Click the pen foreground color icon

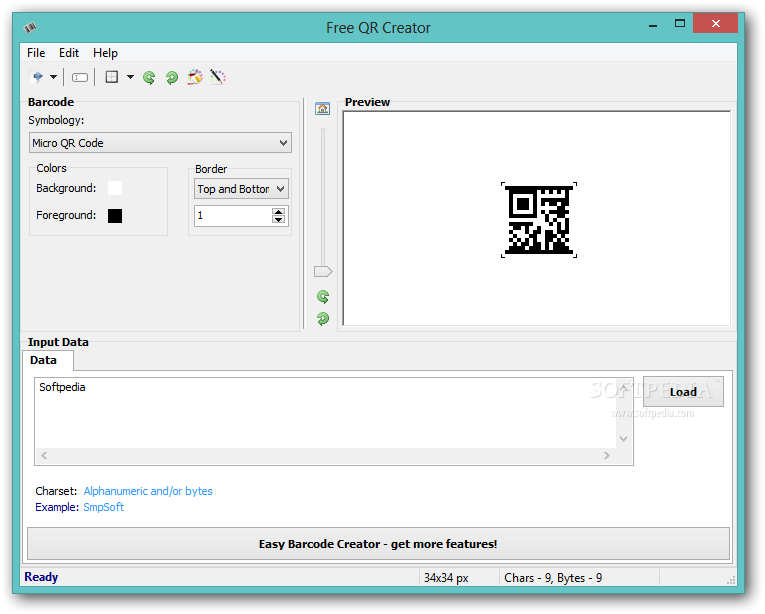pyautogui.click(x=218, y=77)
